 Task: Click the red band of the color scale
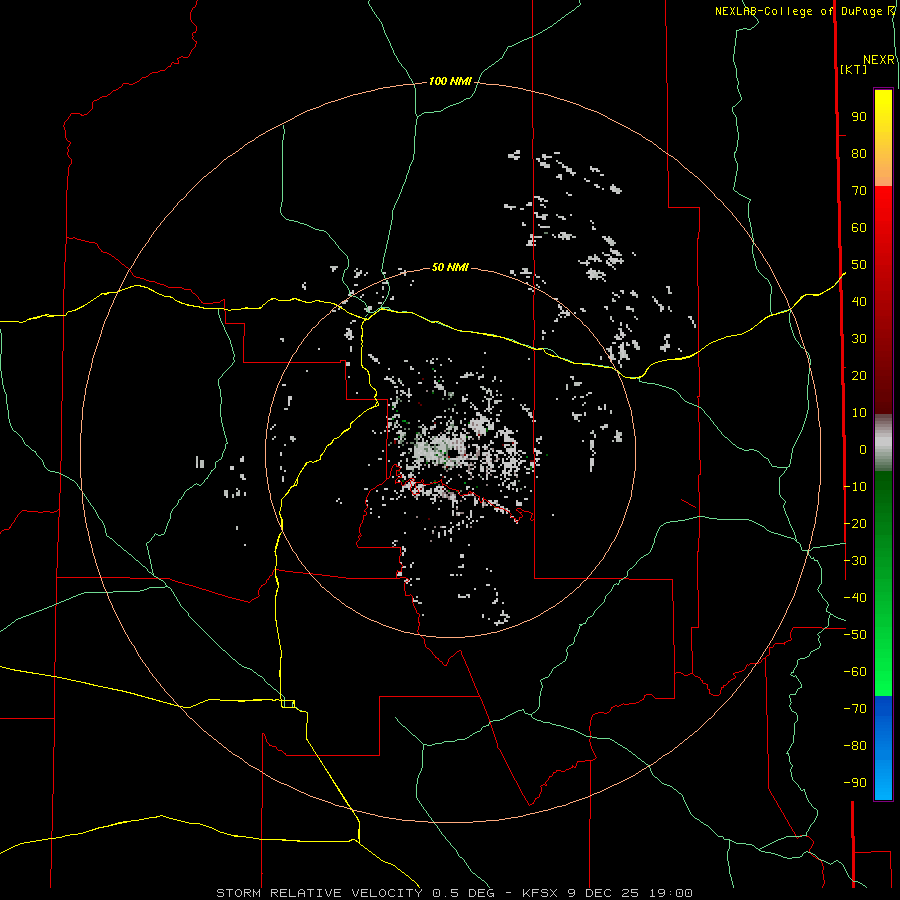[883, 300]
